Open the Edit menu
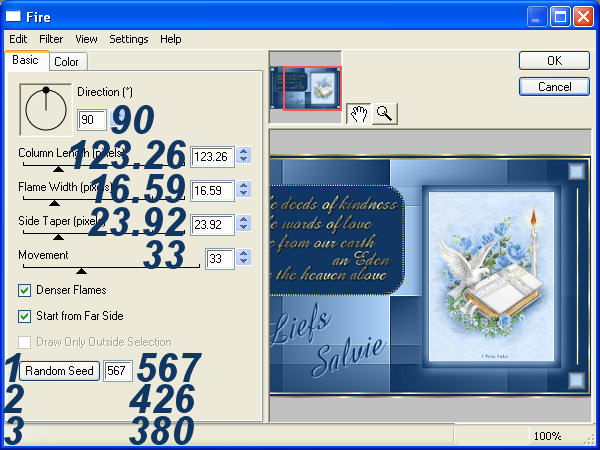 (x=18, y=39)
